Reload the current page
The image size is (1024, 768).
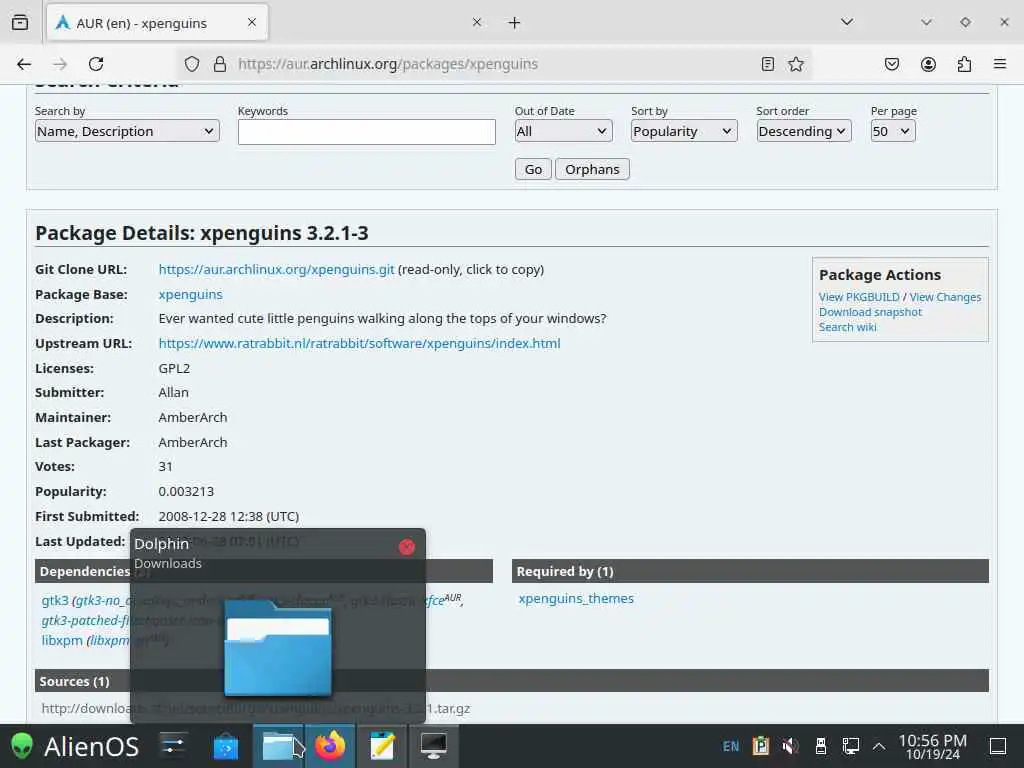point(96,64)
